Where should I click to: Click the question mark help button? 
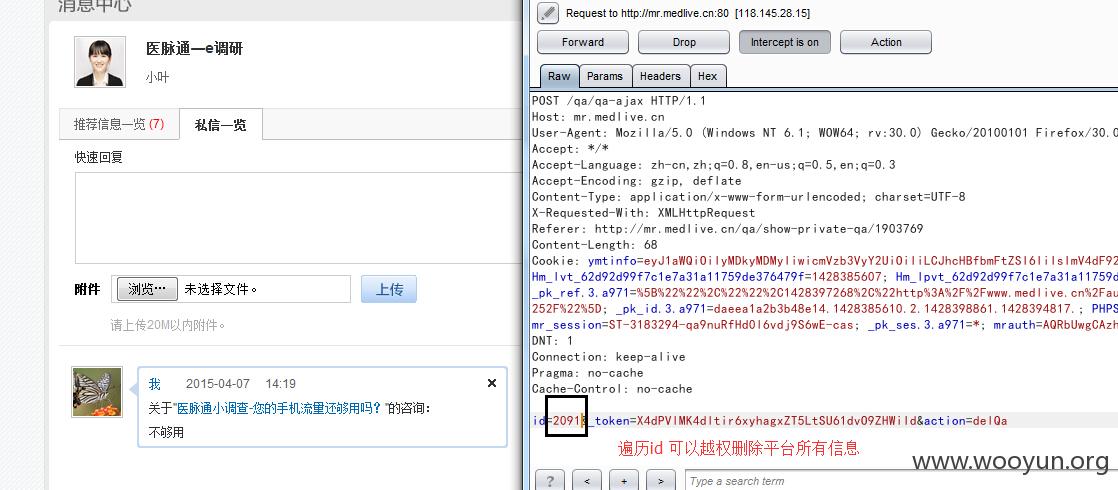(549, 481)
